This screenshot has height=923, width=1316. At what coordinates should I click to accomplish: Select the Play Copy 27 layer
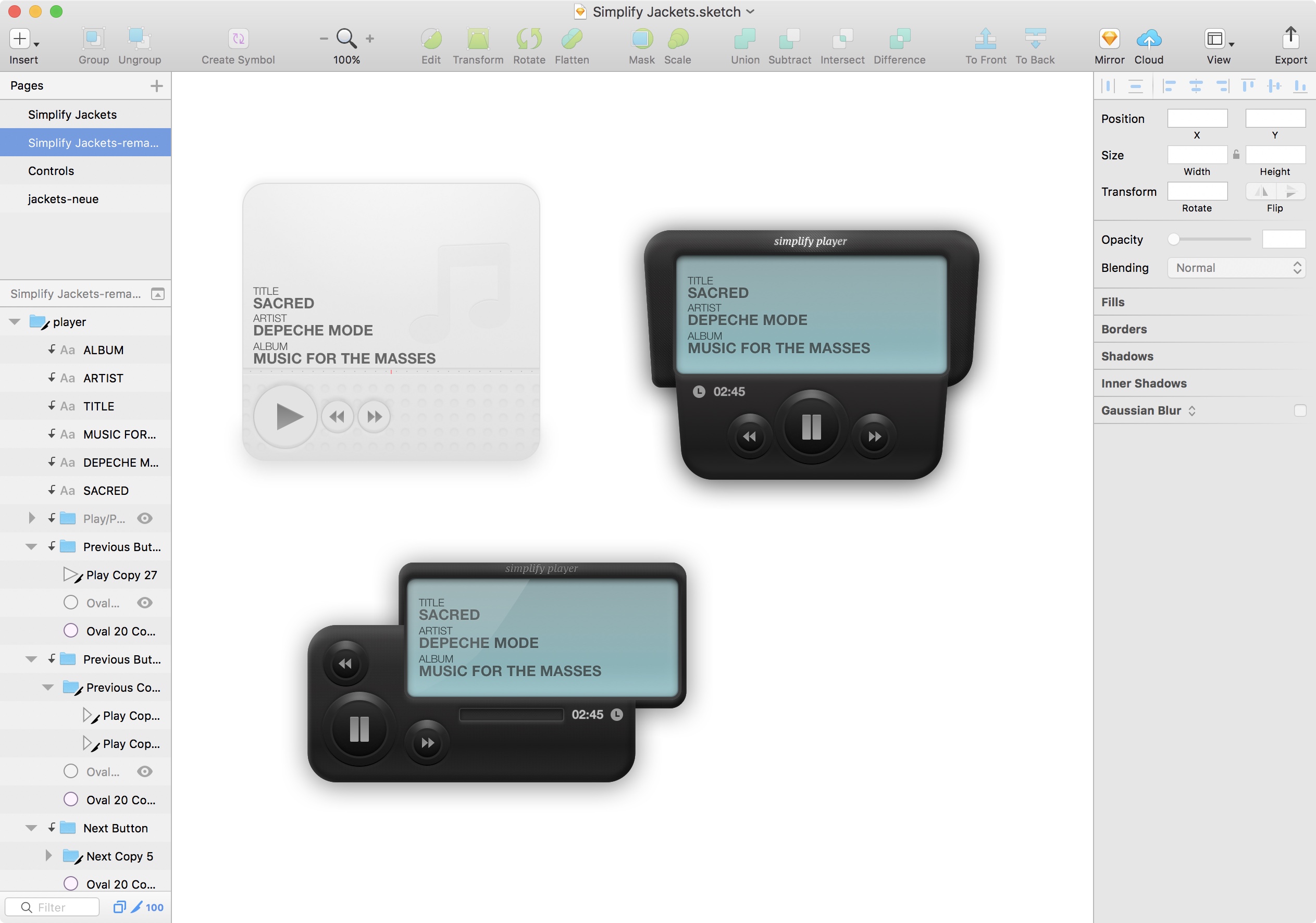click(86, 575)
